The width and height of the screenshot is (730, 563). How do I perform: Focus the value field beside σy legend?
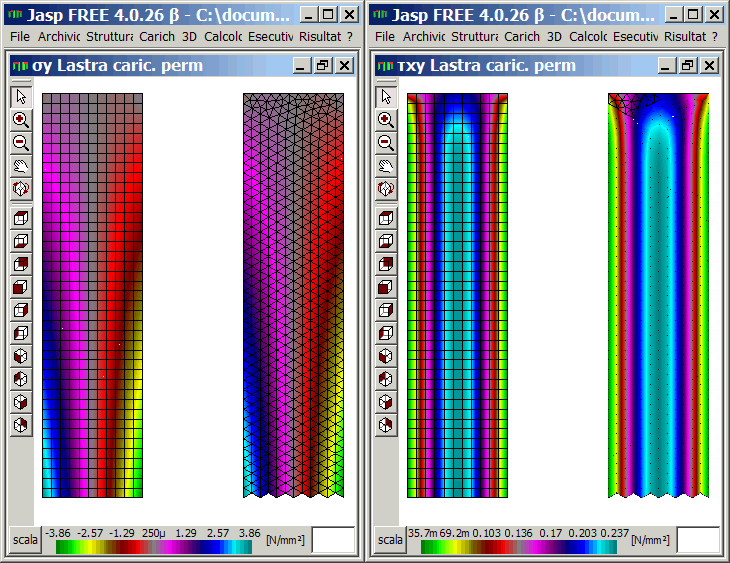[333, 540]
